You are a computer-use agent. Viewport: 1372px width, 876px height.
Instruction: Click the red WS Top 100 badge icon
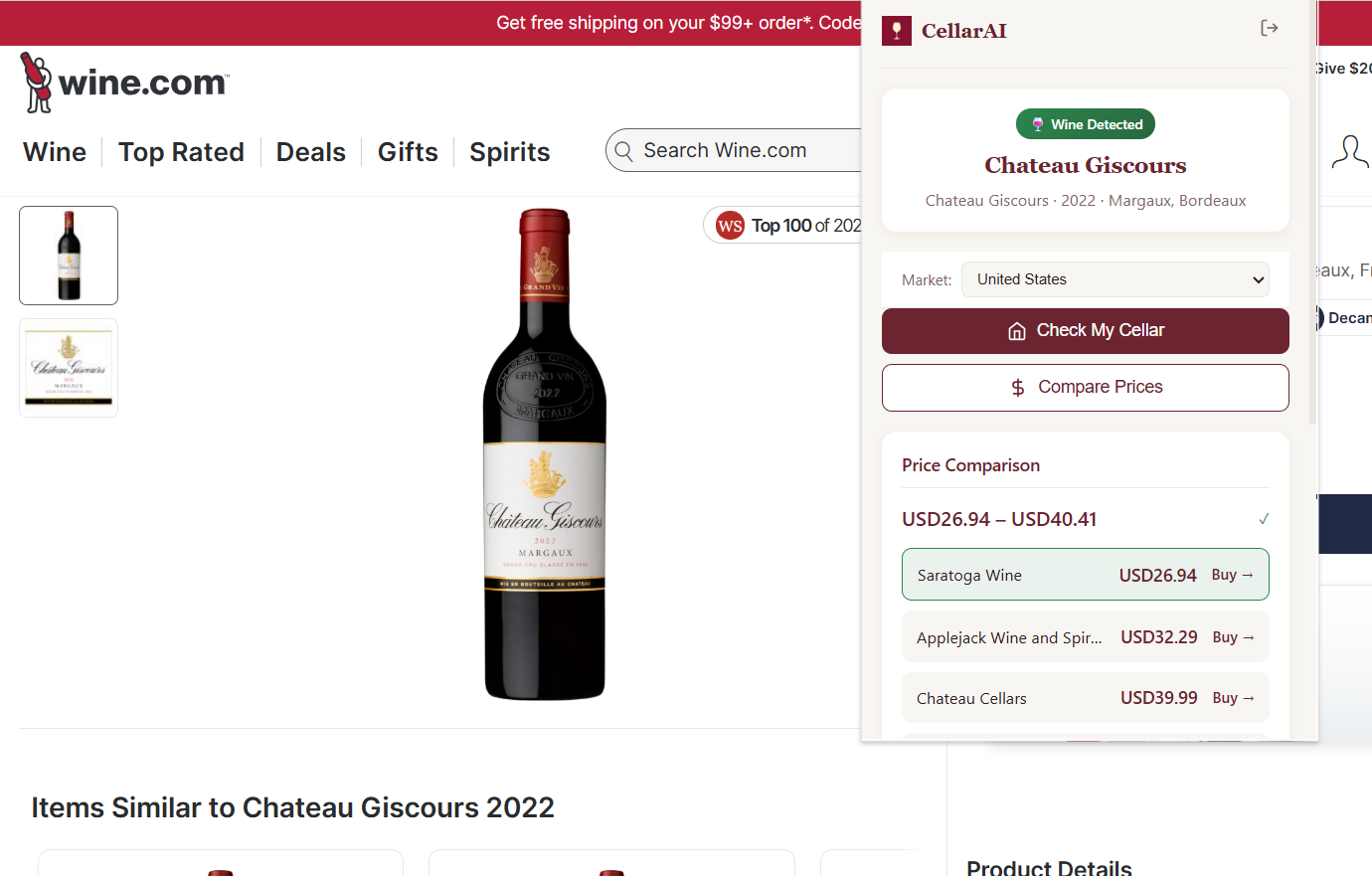(730, 225)
